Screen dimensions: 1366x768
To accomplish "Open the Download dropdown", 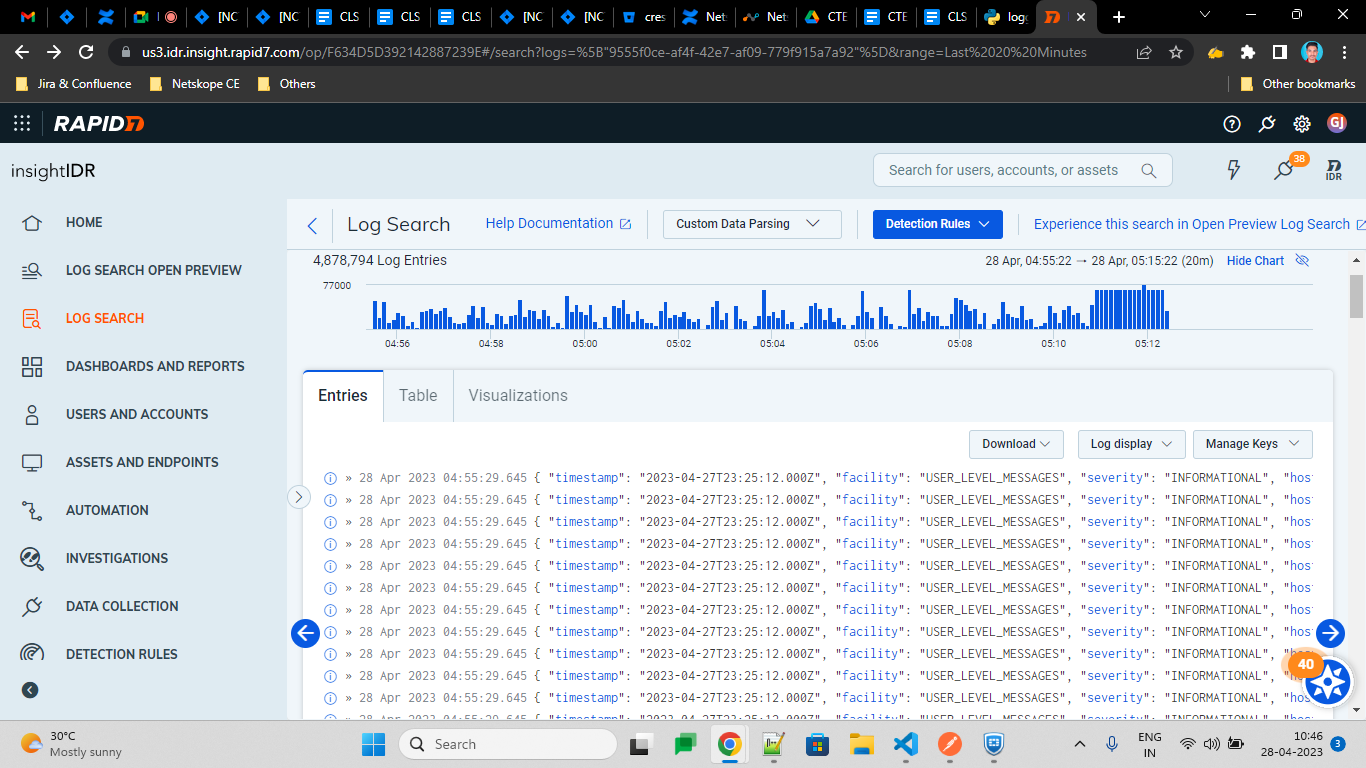I will [x=1015, y=444].
